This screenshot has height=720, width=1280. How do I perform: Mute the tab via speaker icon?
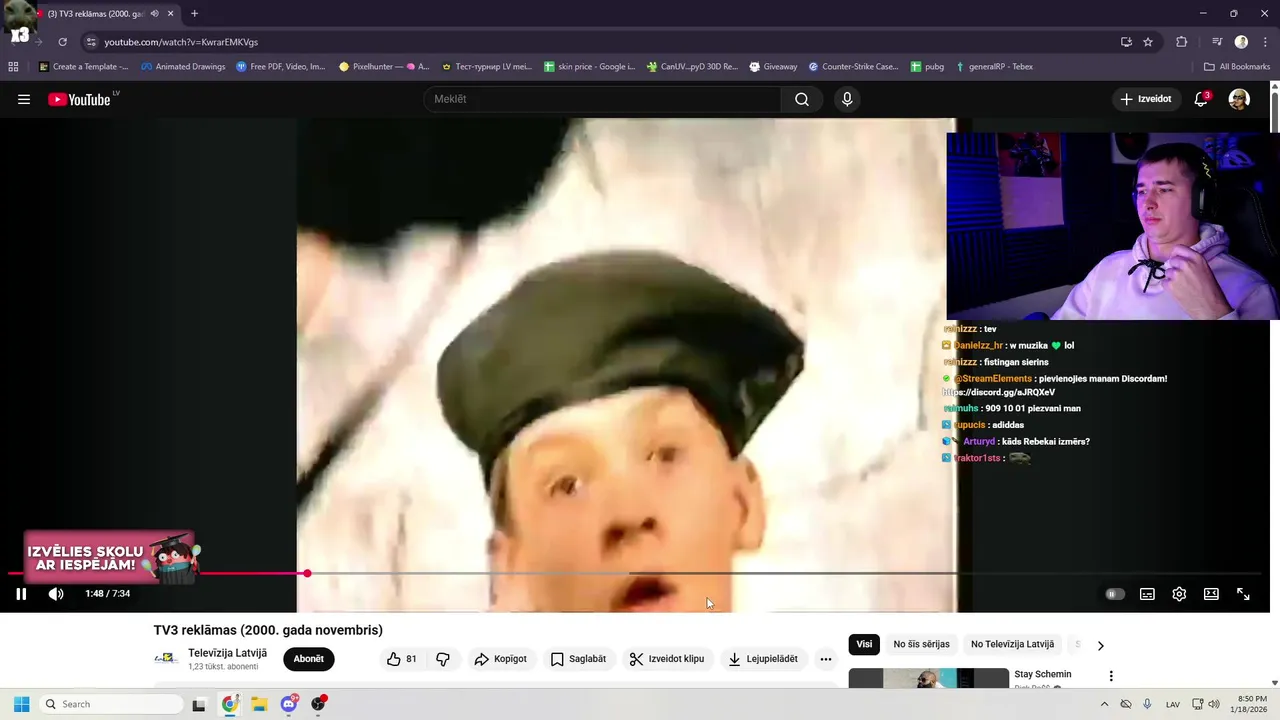pyautogui.click(x=154, y=14)
